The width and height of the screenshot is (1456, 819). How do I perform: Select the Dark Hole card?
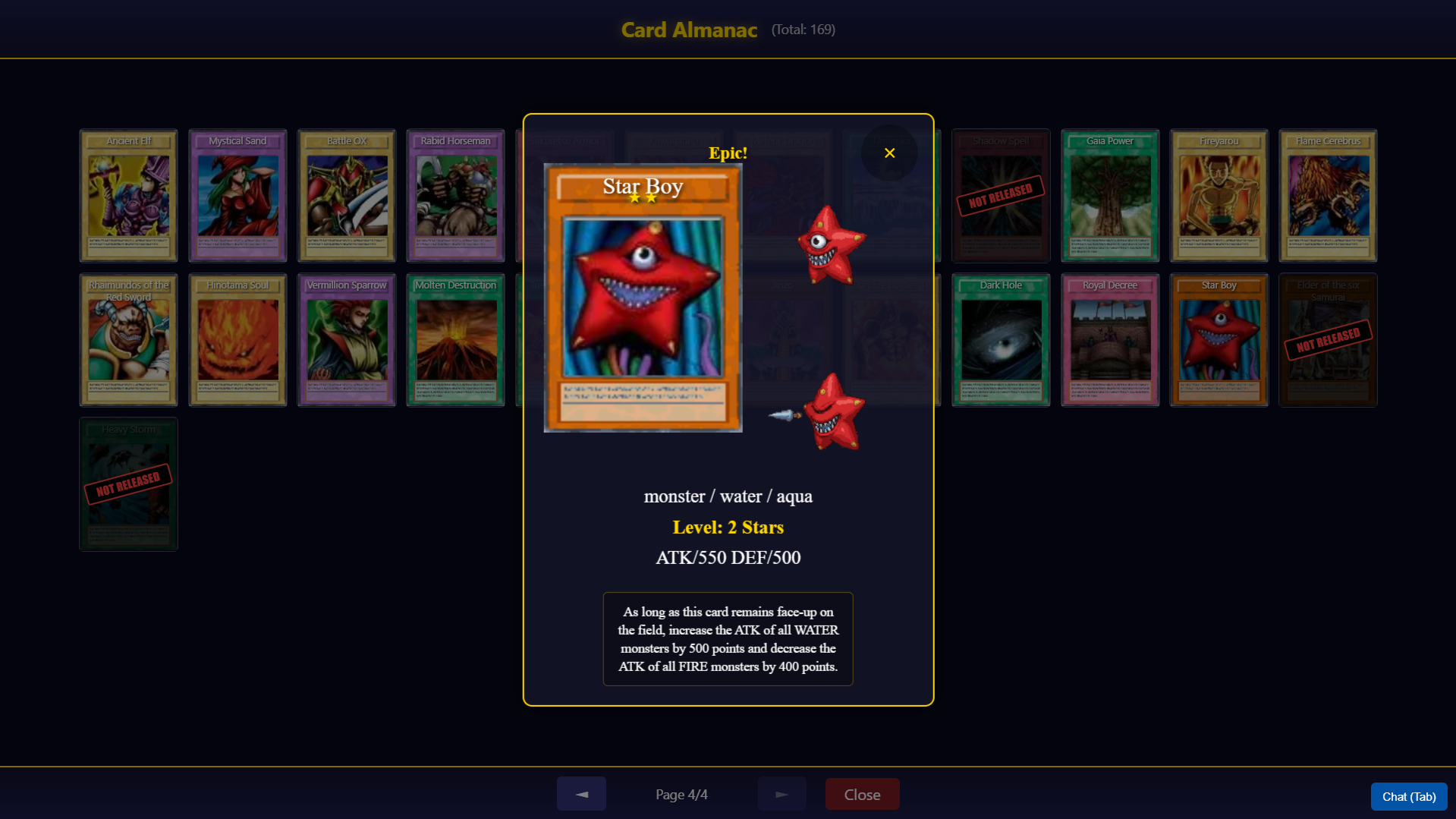click(1001, 340)
